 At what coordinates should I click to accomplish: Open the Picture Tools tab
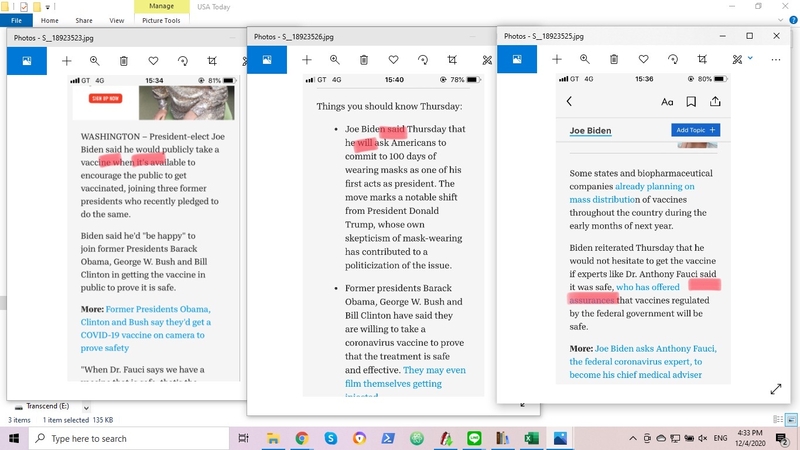click(161, 20)
